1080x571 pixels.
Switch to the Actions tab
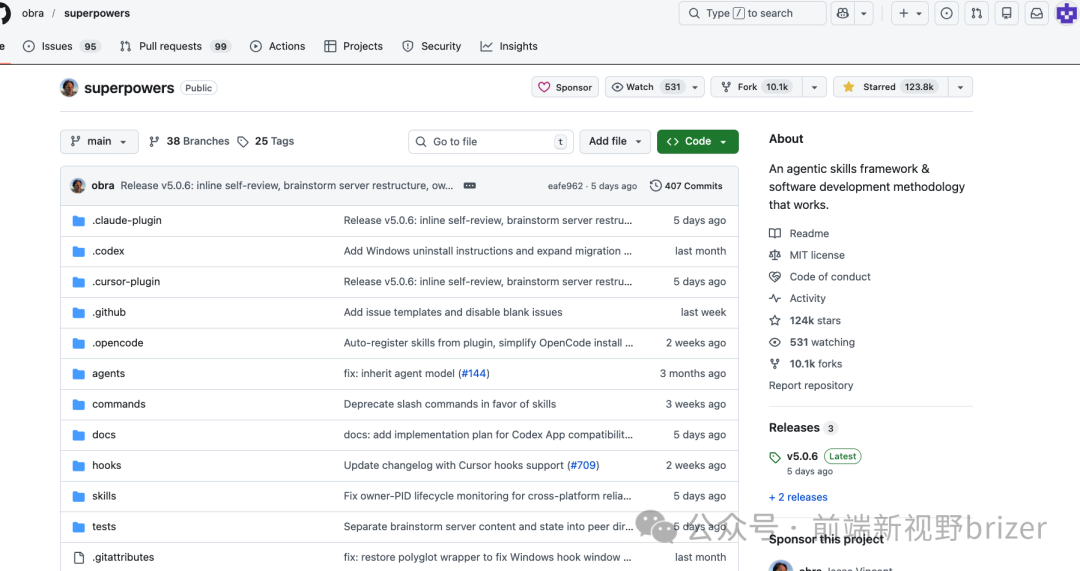tap(278, 46)
